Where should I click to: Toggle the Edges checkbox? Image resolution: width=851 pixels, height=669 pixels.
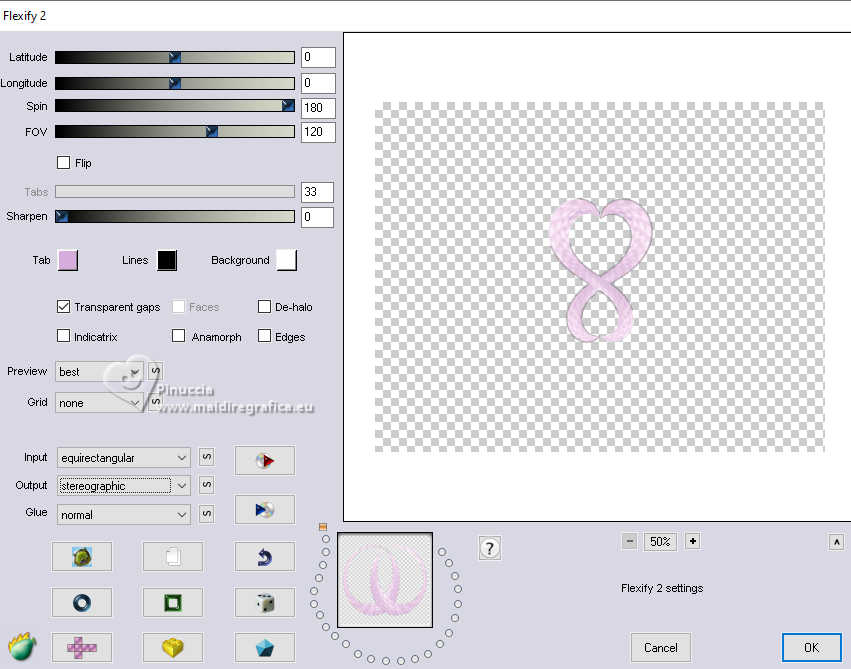point(264,336)
